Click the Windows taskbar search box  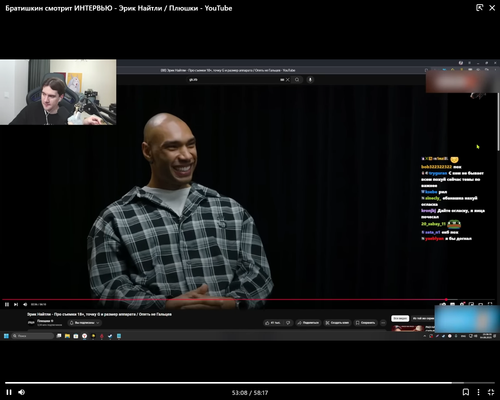[x=32, y=336]
